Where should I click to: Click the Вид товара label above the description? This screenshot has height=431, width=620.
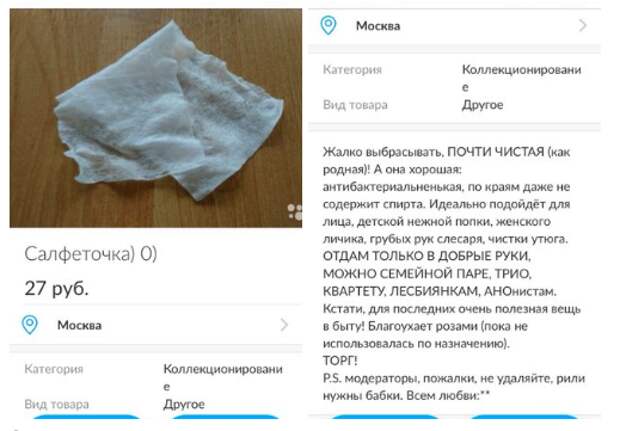[x=355, y=105]
